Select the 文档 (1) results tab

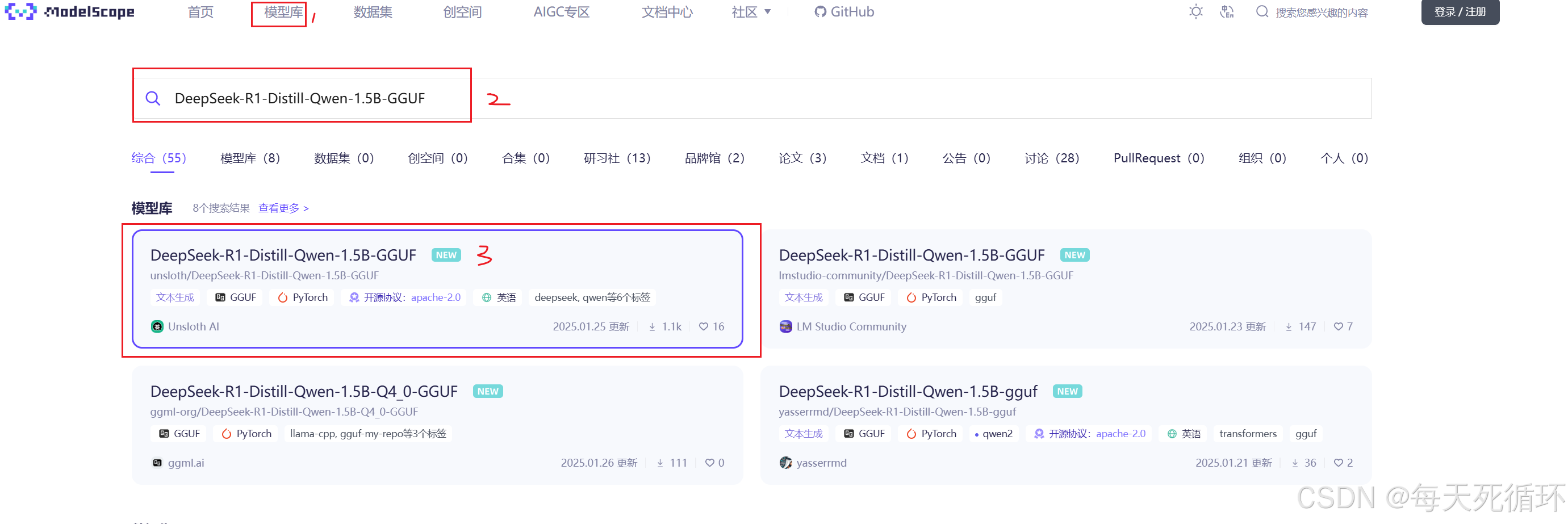tap(884, 158)
